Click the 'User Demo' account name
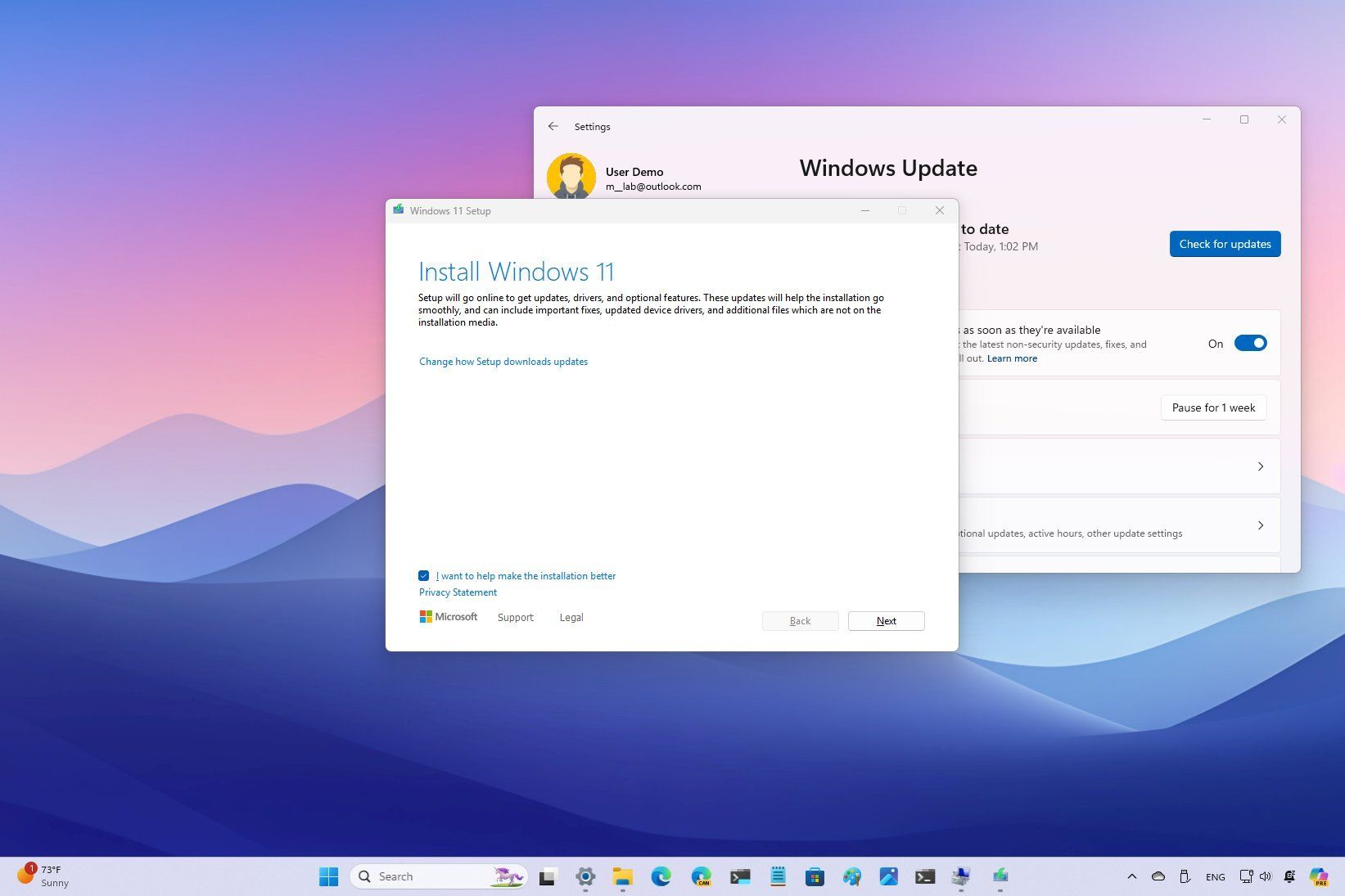This screenshot has width=1345, height=896. [x=634, y=172]
